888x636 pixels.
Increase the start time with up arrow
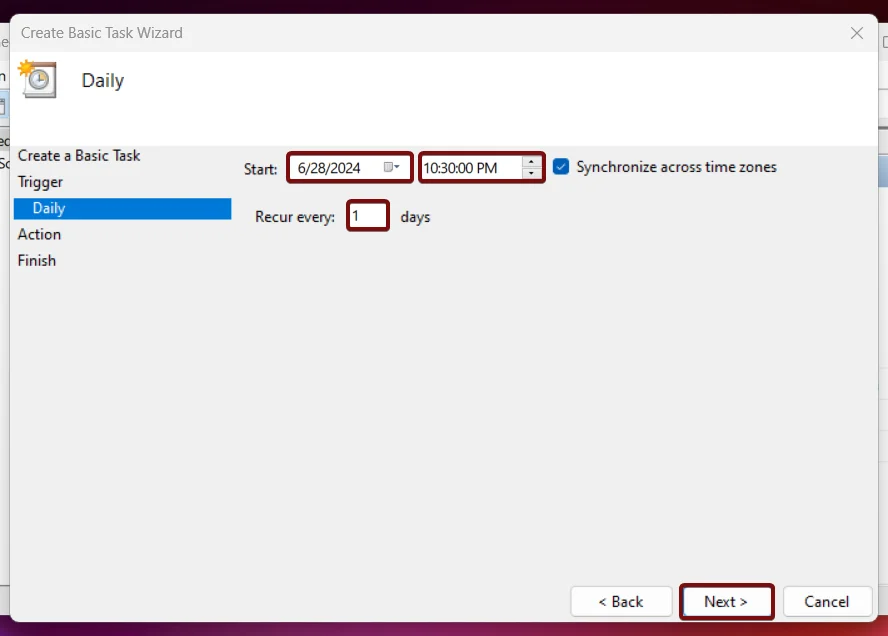(x=531, y=162)
